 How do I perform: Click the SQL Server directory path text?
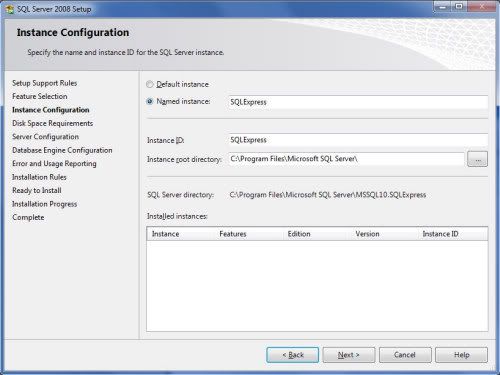click(328, 195)
